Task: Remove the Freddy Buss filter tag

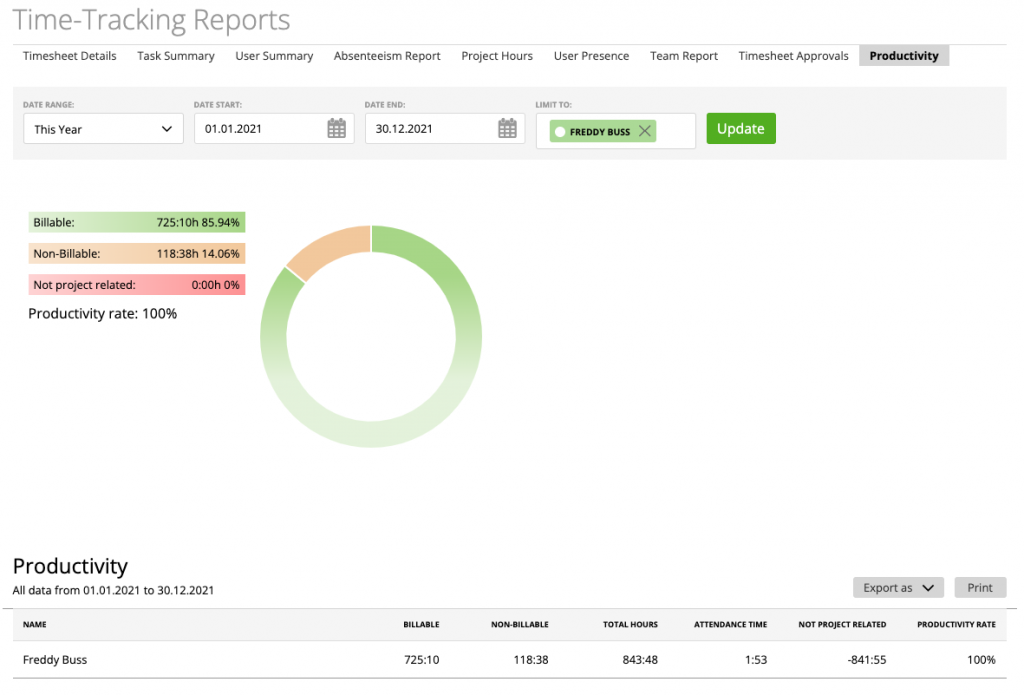Action: pos(644,130)
